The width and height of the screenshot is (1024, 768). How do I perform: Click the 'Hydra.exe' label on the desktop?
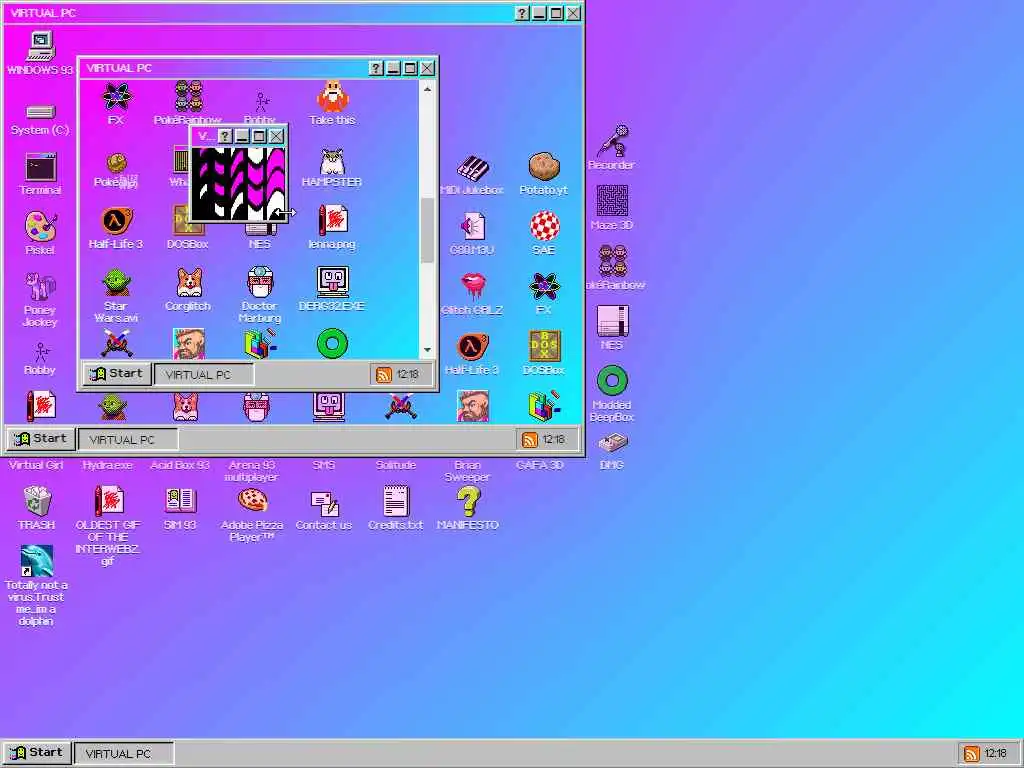pos(108,465)
